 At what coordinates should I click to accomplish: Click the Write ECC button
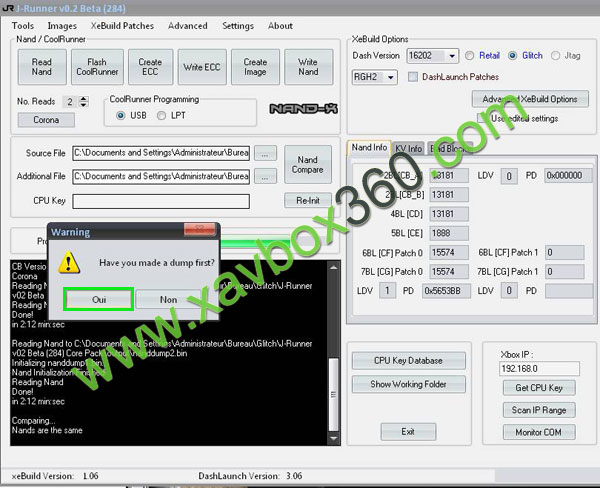(202, 67)
